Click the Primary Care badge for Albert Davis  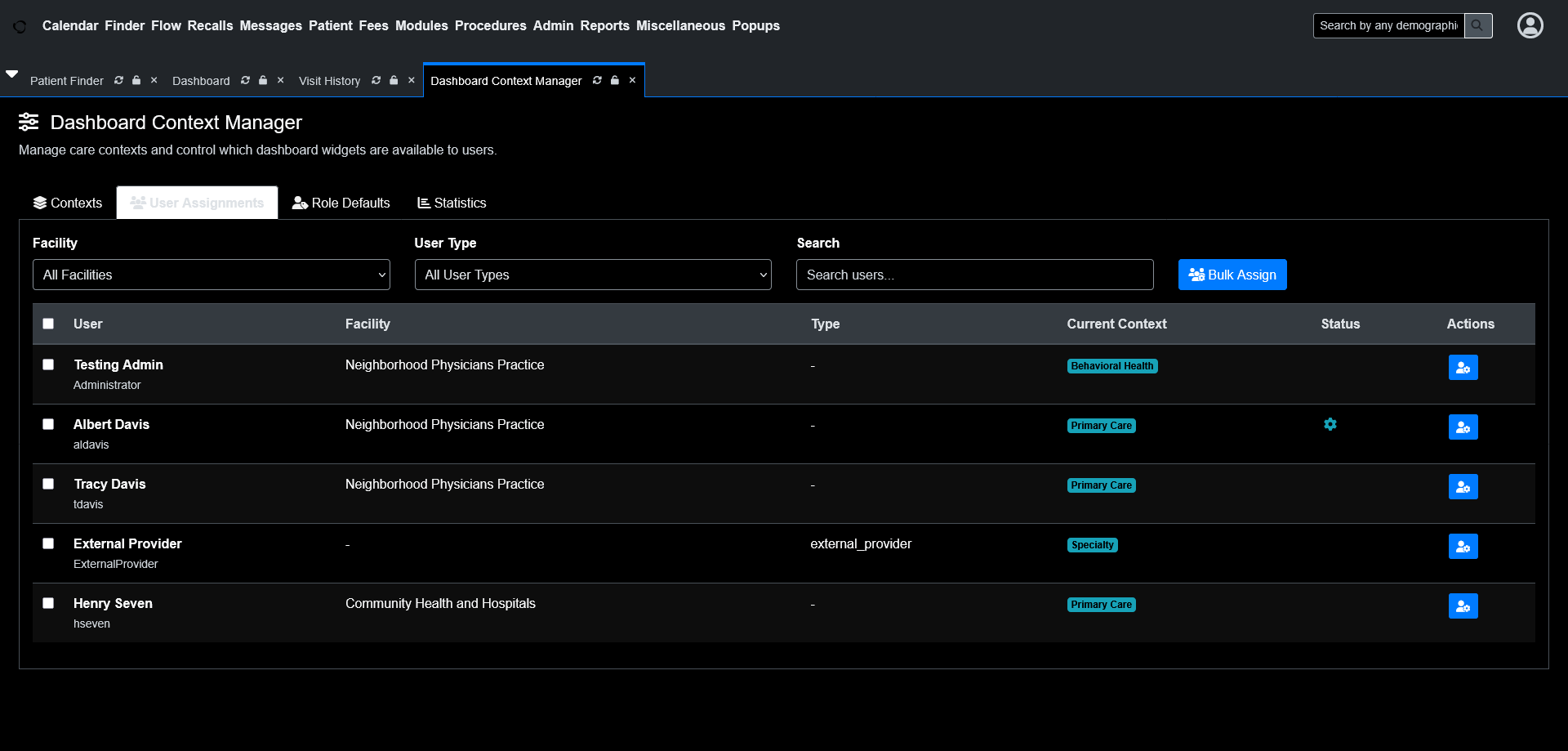(x=1101, y=426)
